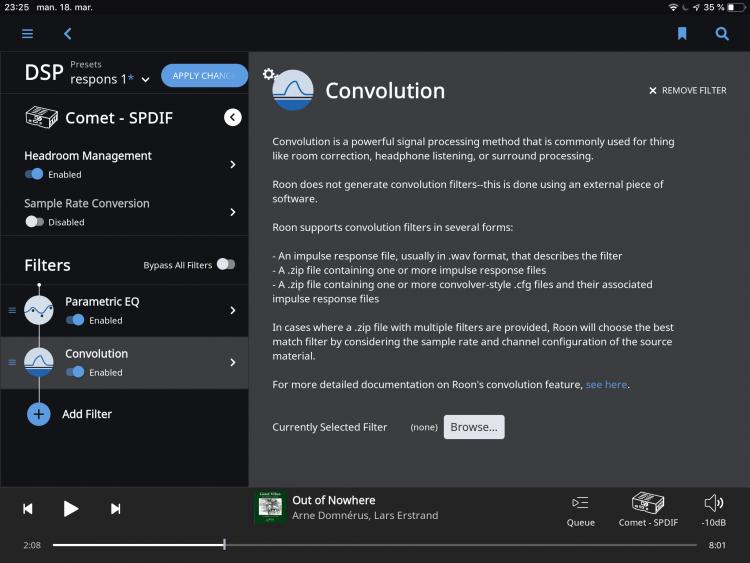Open the hamburger navigation menu
Image resolution: width=750 pixels, height=563 pixels.
tap(27, 33)
